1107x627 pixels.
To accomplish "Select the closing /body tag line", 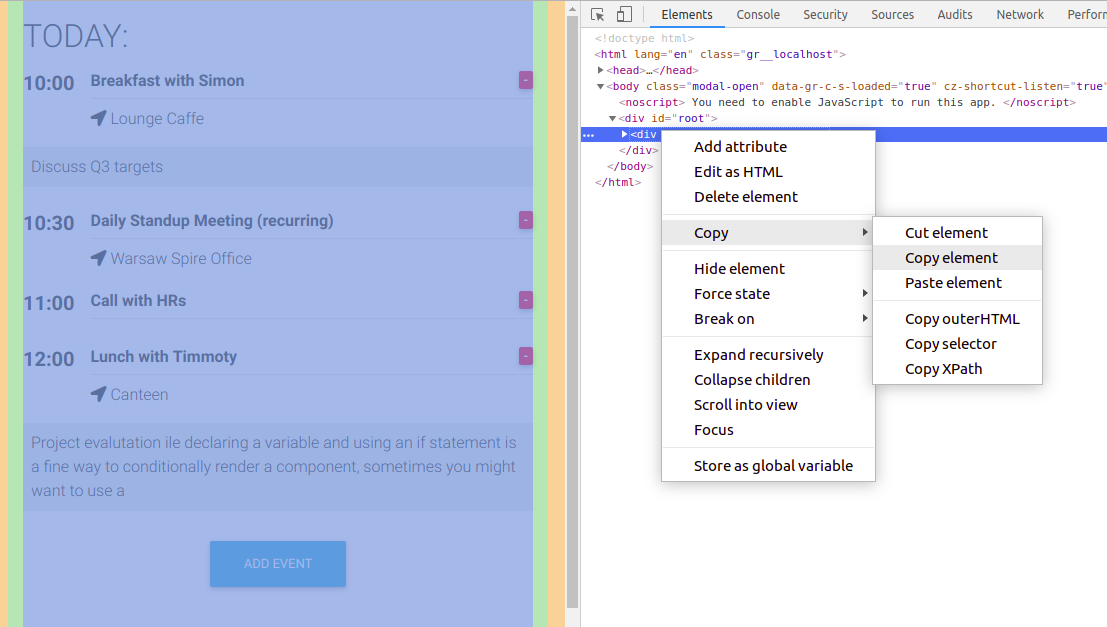I will coord(630,166).
